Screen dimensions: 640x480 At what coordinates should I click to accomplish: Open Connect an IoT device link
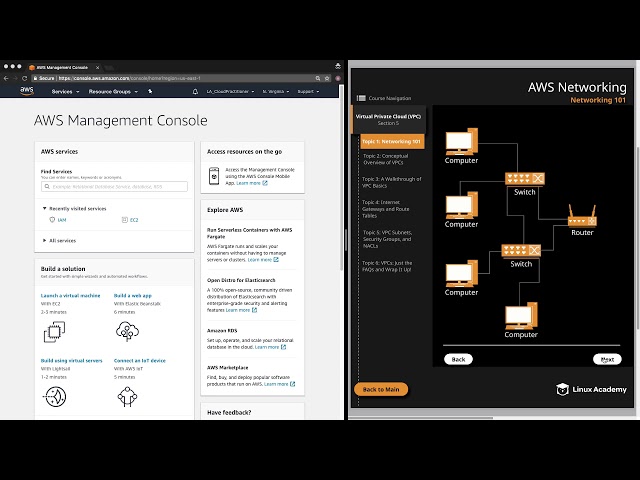[140, 361]
